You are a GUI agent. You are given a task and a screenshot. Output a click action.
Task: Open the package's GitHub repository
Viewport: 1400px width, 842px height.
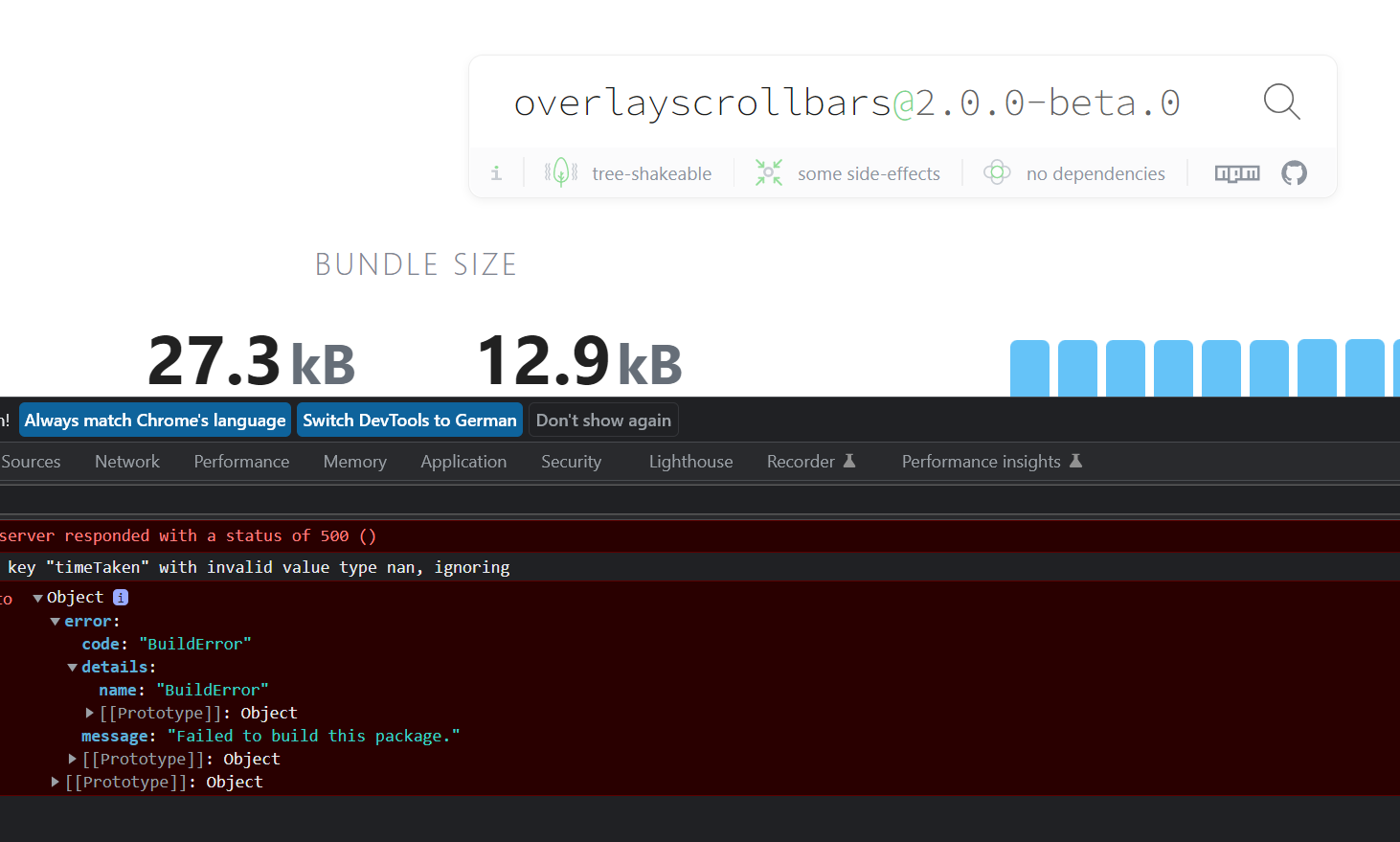tap(1294, 173)
